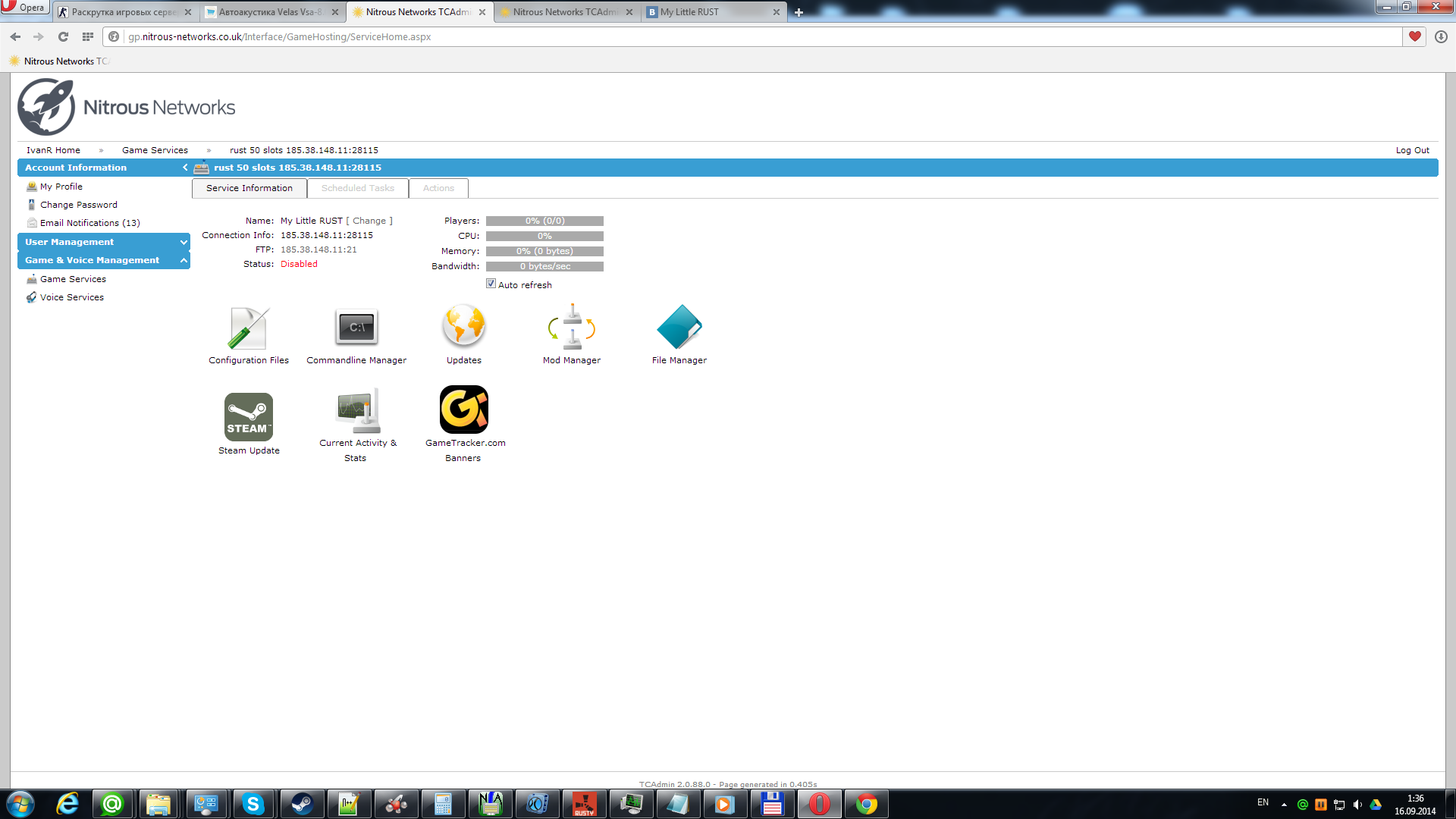Click the browser address bar
The image size is (1456, 819).
point(758,36)
